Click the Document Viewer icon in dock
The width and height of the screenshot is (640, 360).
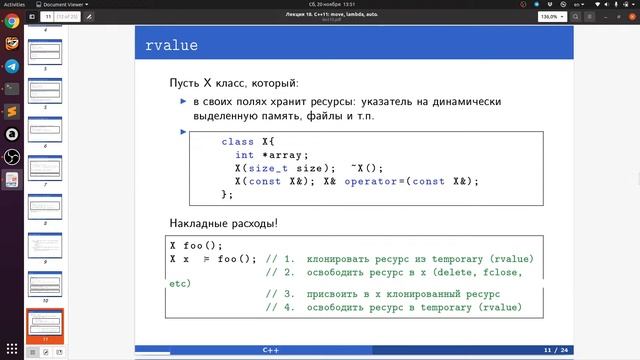12,180
